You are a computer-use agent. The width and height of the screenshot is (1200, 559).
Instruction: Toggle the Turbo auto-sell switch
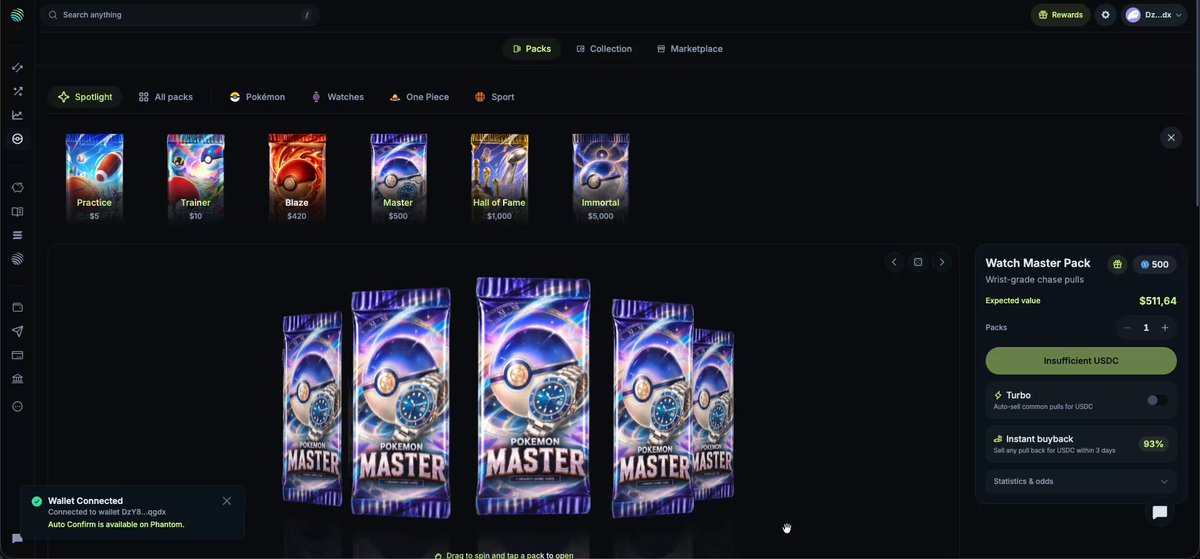point(1156,400)
